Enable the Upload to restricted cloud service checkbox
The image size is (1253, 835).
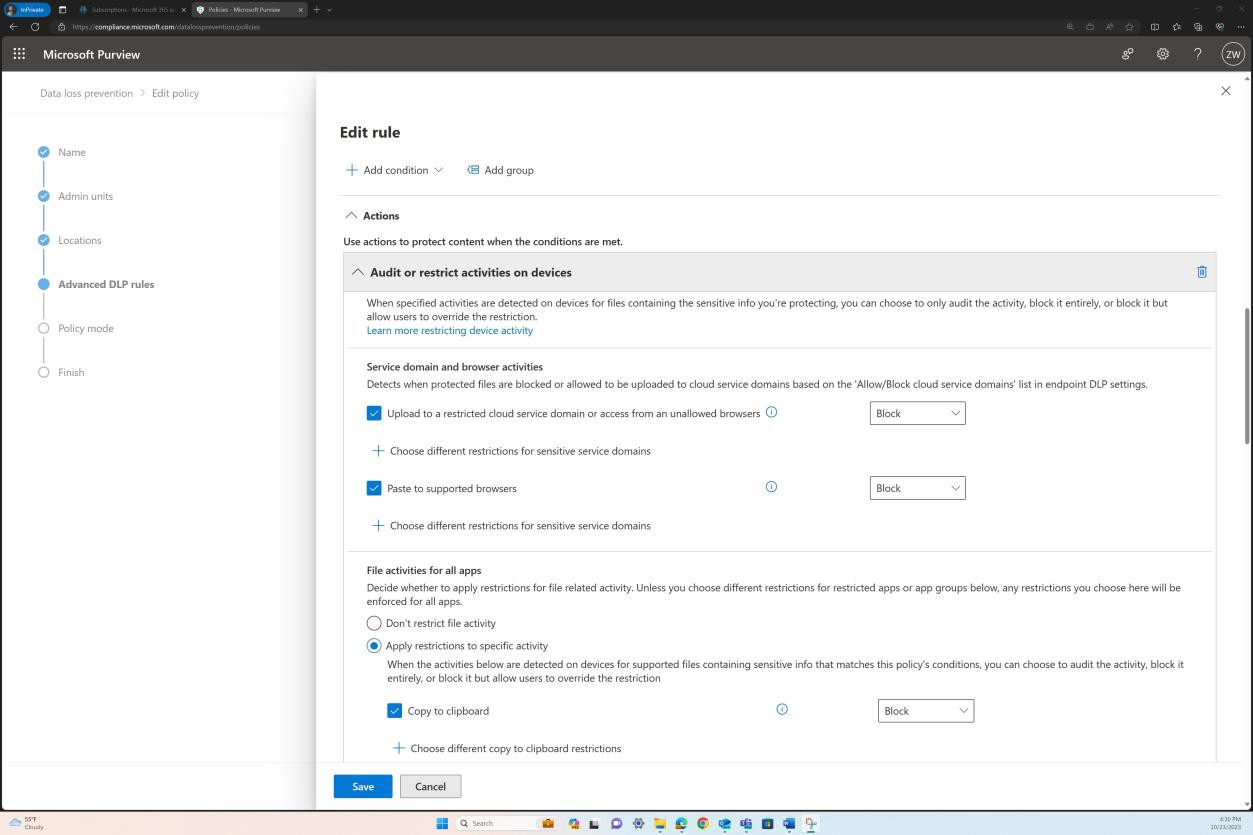pyautogui.click(x=374, y=412)
